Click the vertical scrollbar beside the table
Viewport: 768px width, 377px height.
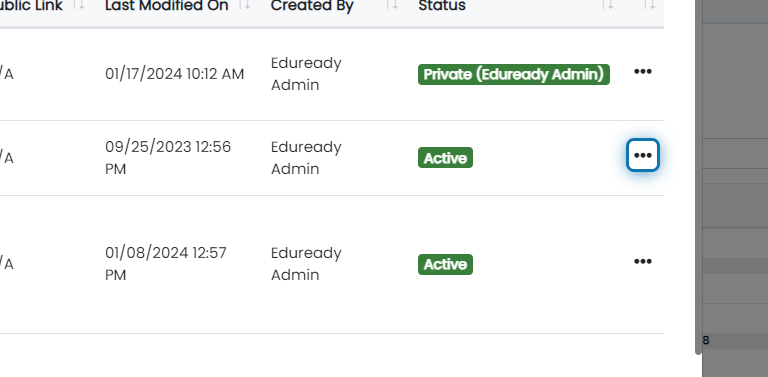(x=698, y=176)
